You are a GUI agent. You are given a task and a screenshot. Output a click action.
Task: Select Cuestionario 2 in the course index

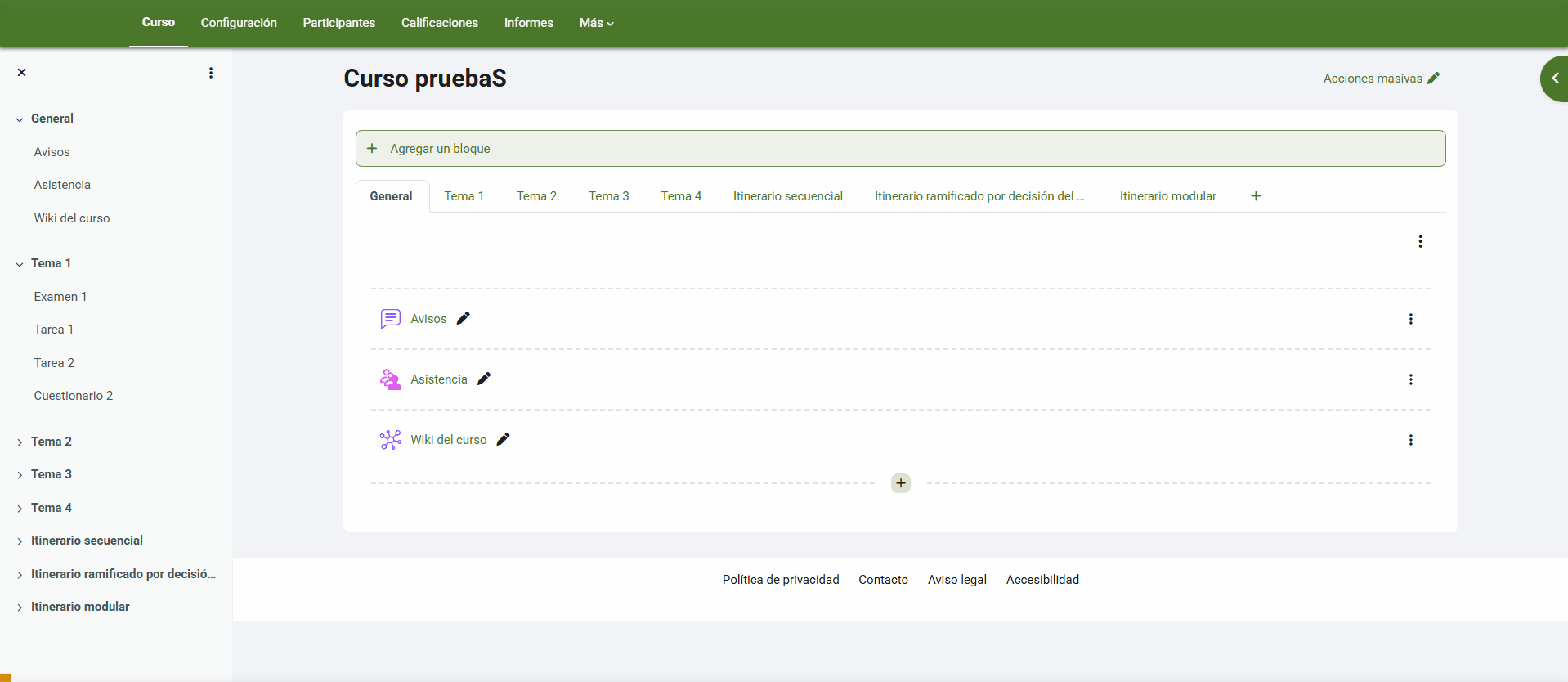74,396
